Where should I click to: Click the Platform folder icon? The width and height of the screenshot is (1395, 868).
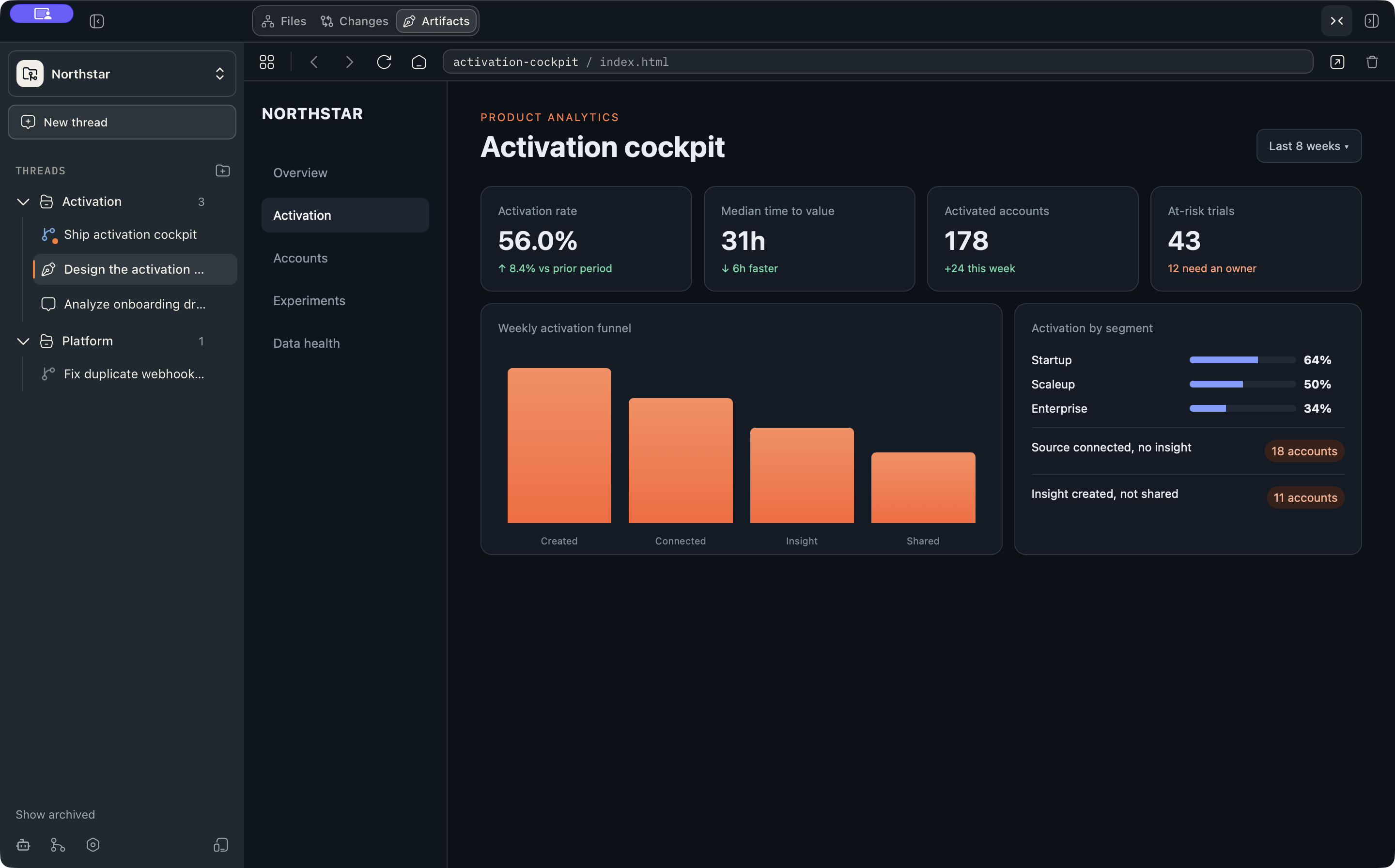point(46,341)
